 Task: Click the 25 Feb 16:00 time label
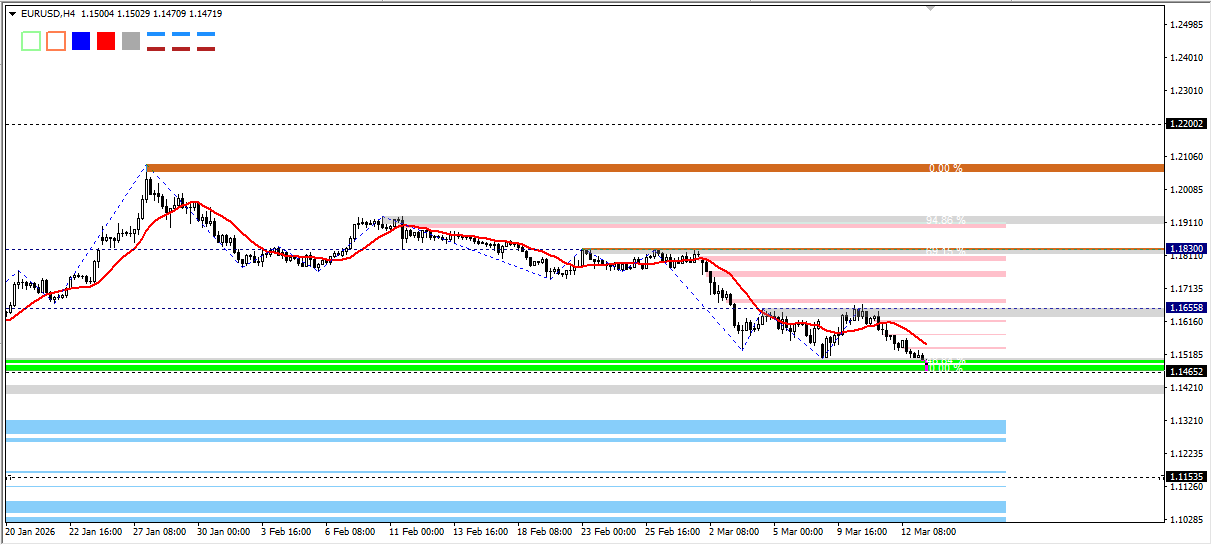671,532
